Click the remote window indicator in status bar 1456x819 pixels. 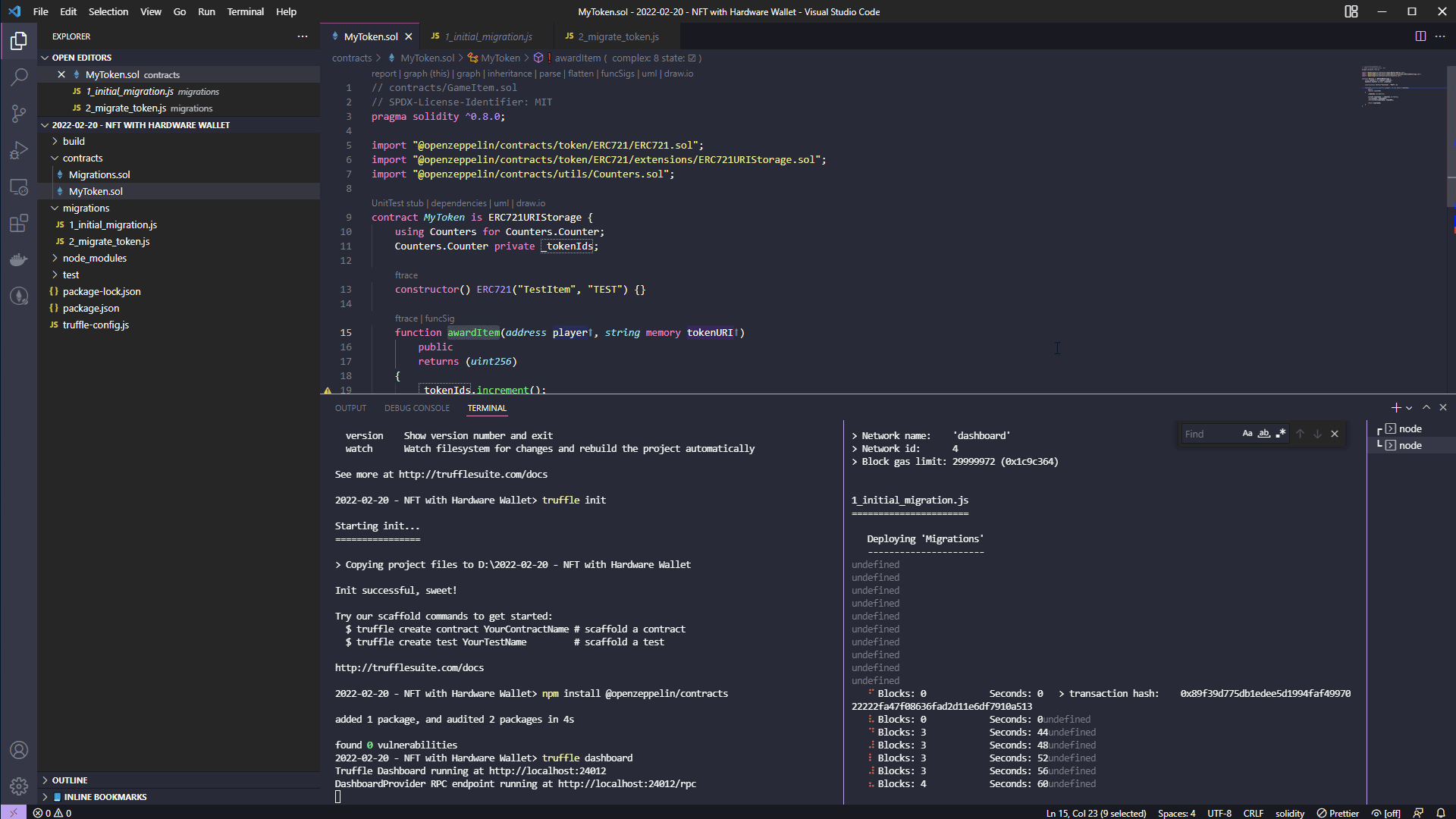13,813
